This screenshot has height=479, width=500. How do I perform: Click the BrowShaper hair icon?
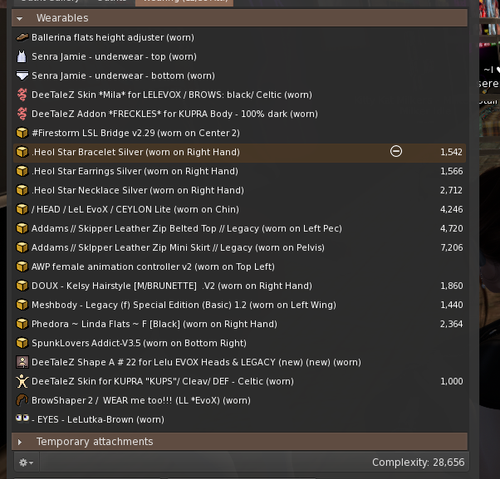pyautogui.click(x=22, y=400)
